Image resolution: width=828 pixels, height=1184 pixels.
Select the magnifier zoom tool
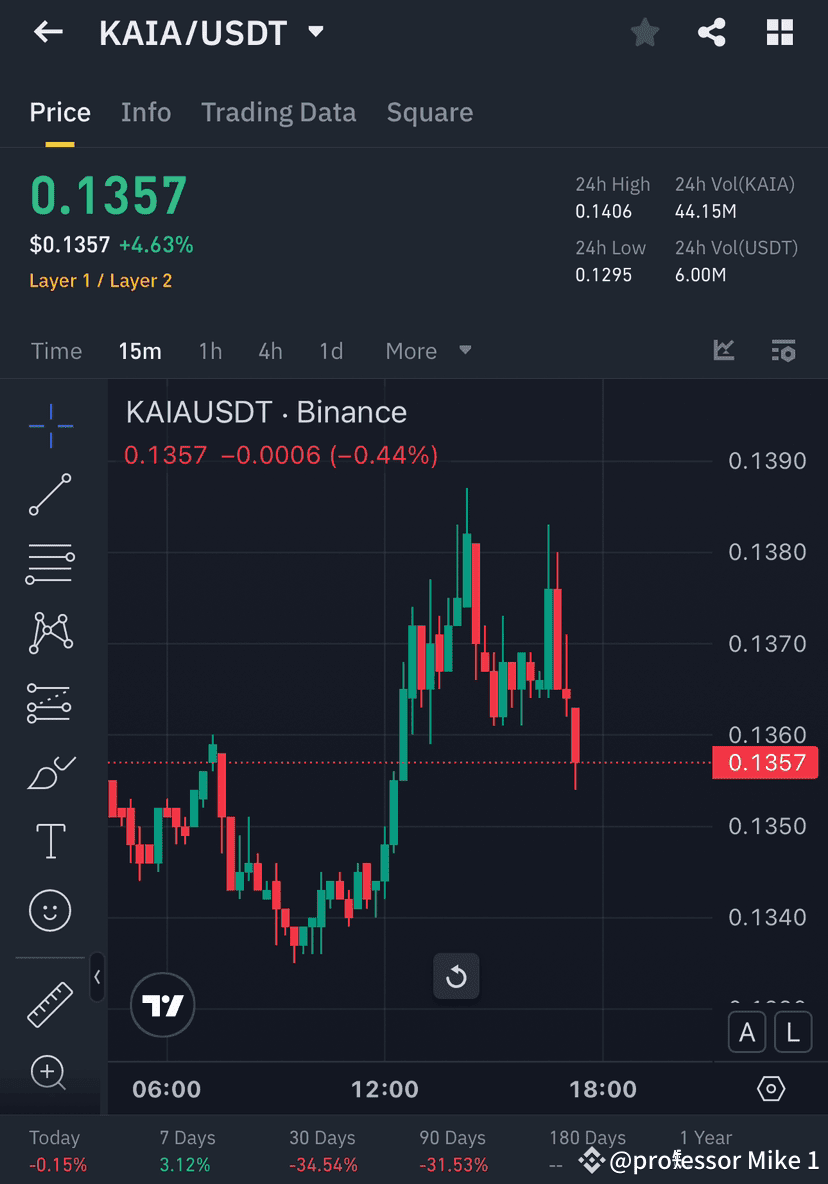(x=50, y=1073)
